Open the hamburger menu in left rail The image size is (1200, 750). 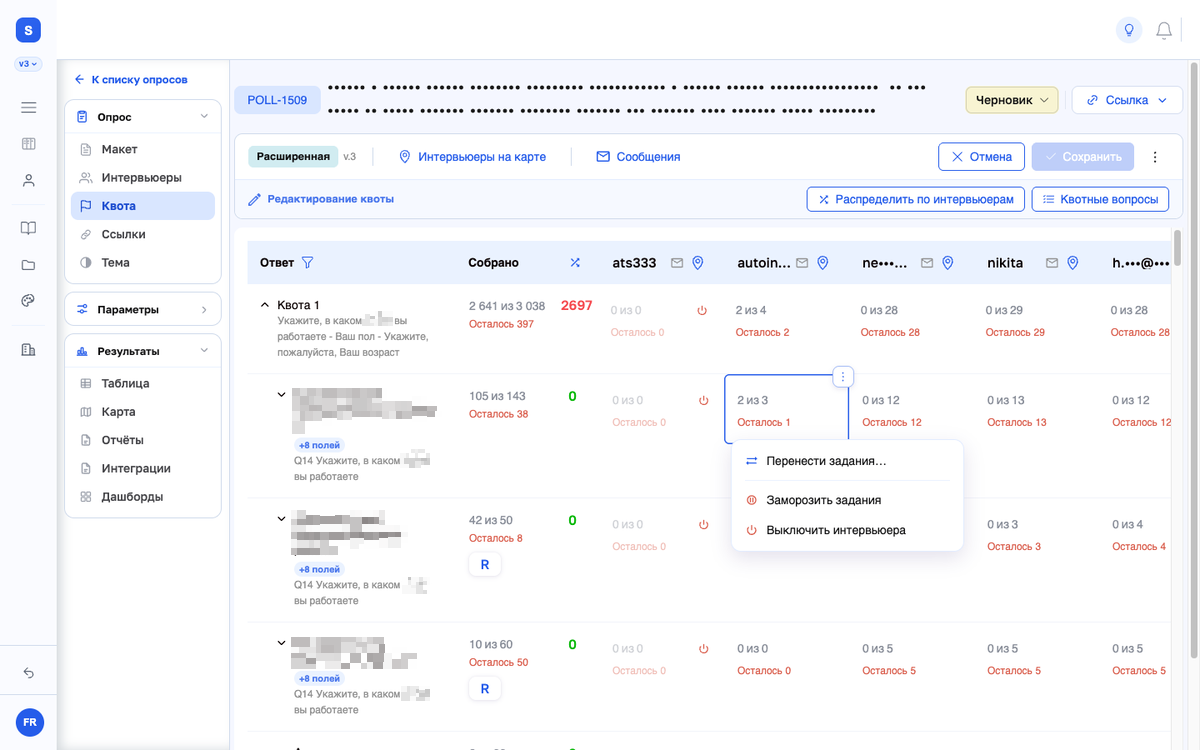pyautogui.click(x=28, y=107)
